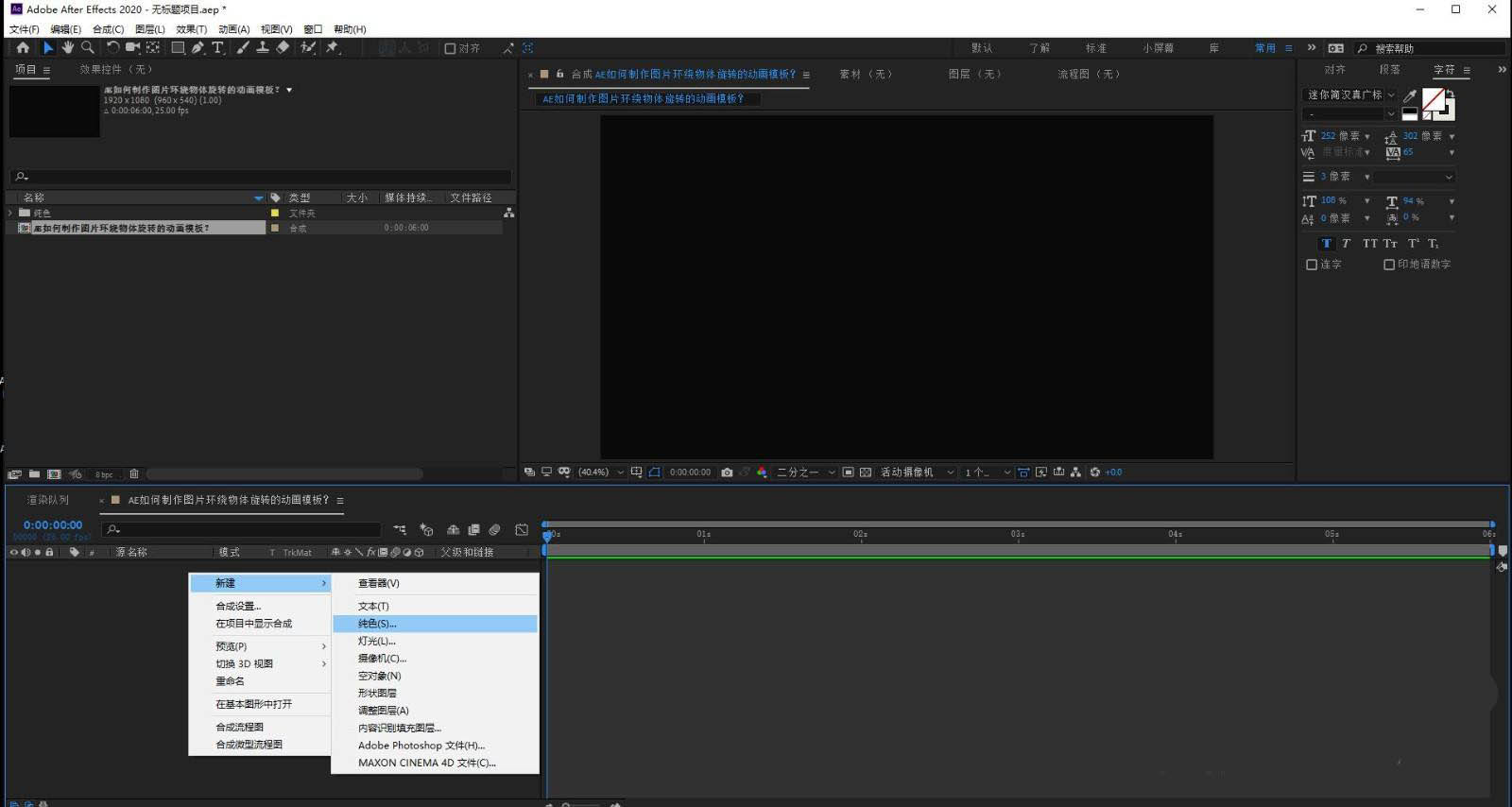Click the eyedropper in Character panel
The width and height of the screenshot is (1512, 807).
point(1410,95)
